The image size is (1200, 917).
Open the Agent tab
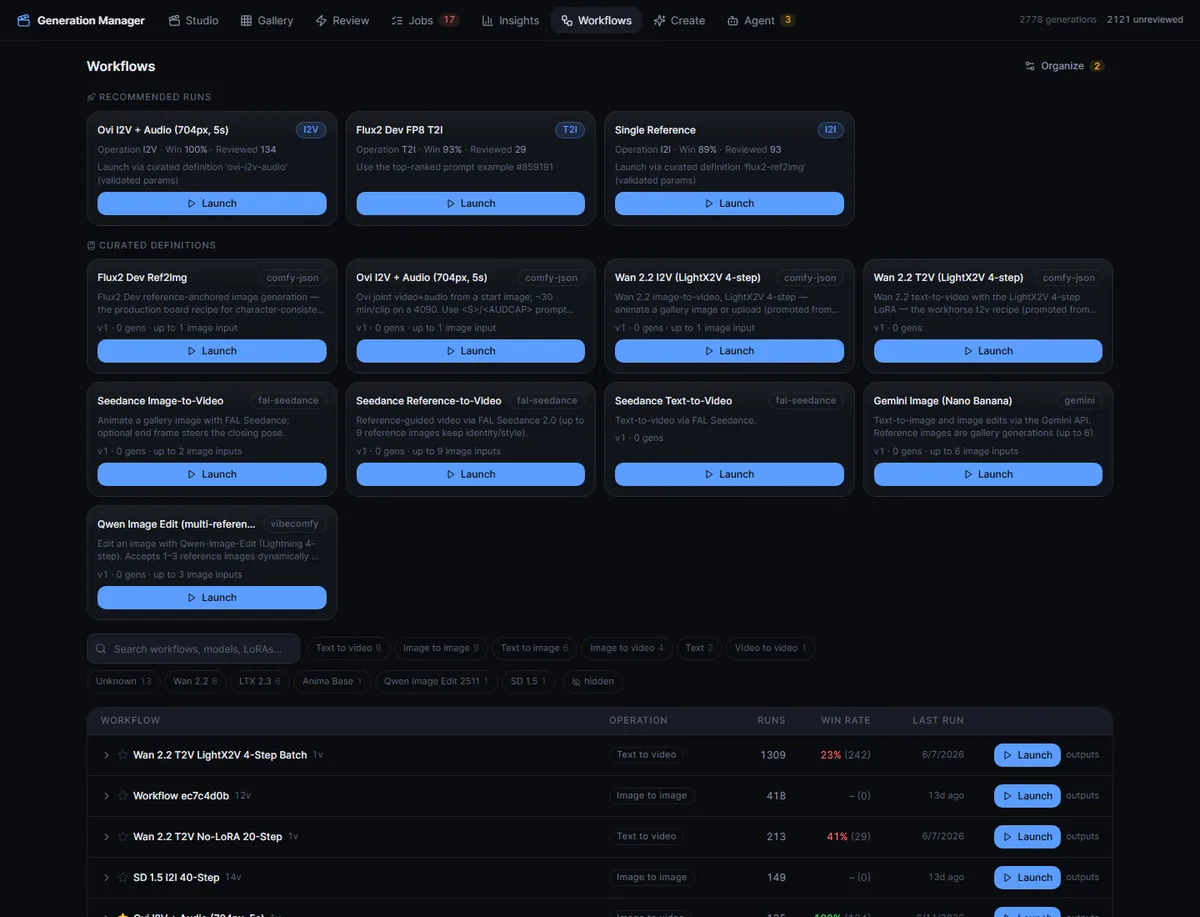[x=761, y=20]
